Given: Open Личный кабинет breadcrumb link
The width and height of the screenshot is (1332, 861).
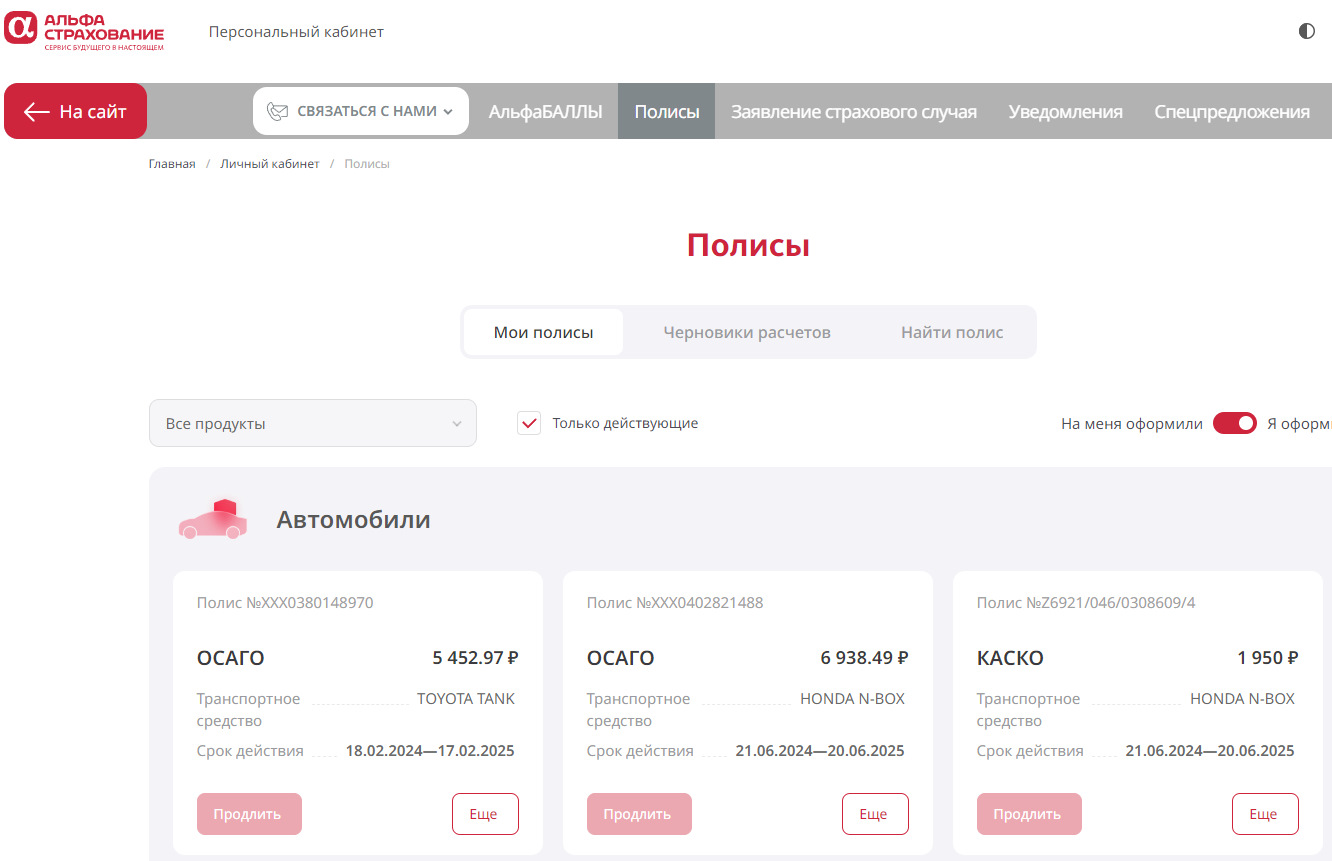Looking at the screenshot, I should pos(270,164).
